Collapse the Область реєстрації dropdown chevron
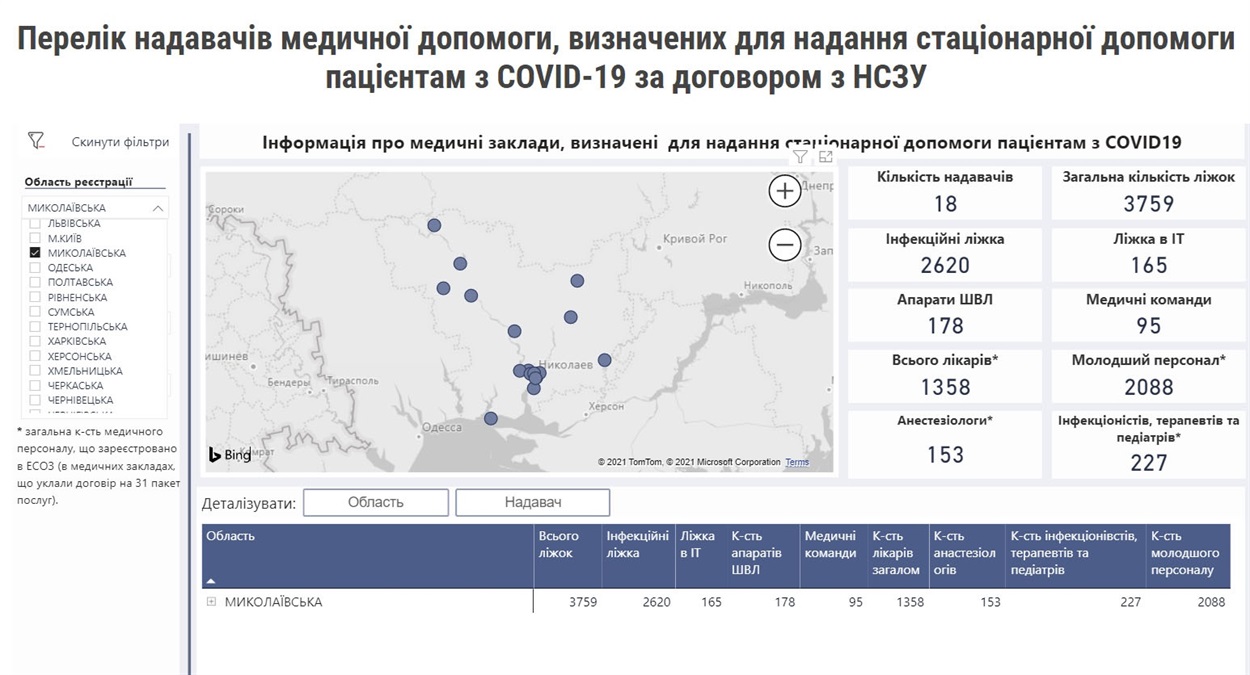Viewport: 1250px width, 675px height. (x=158, y=208)
